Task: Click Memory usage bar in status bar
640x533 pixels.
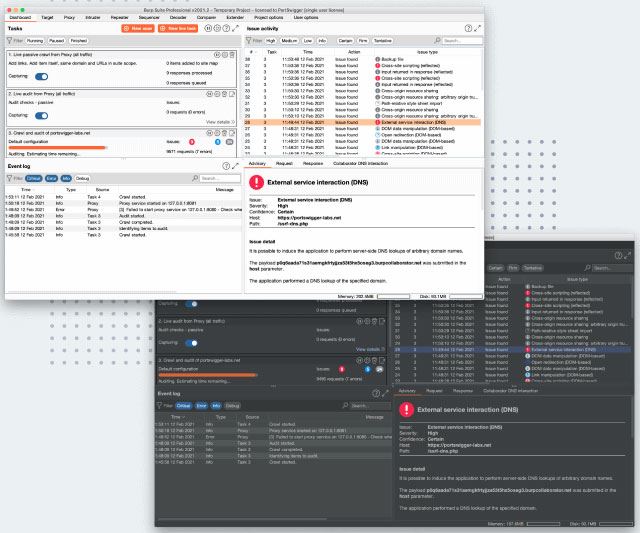Action: [393, 296]
